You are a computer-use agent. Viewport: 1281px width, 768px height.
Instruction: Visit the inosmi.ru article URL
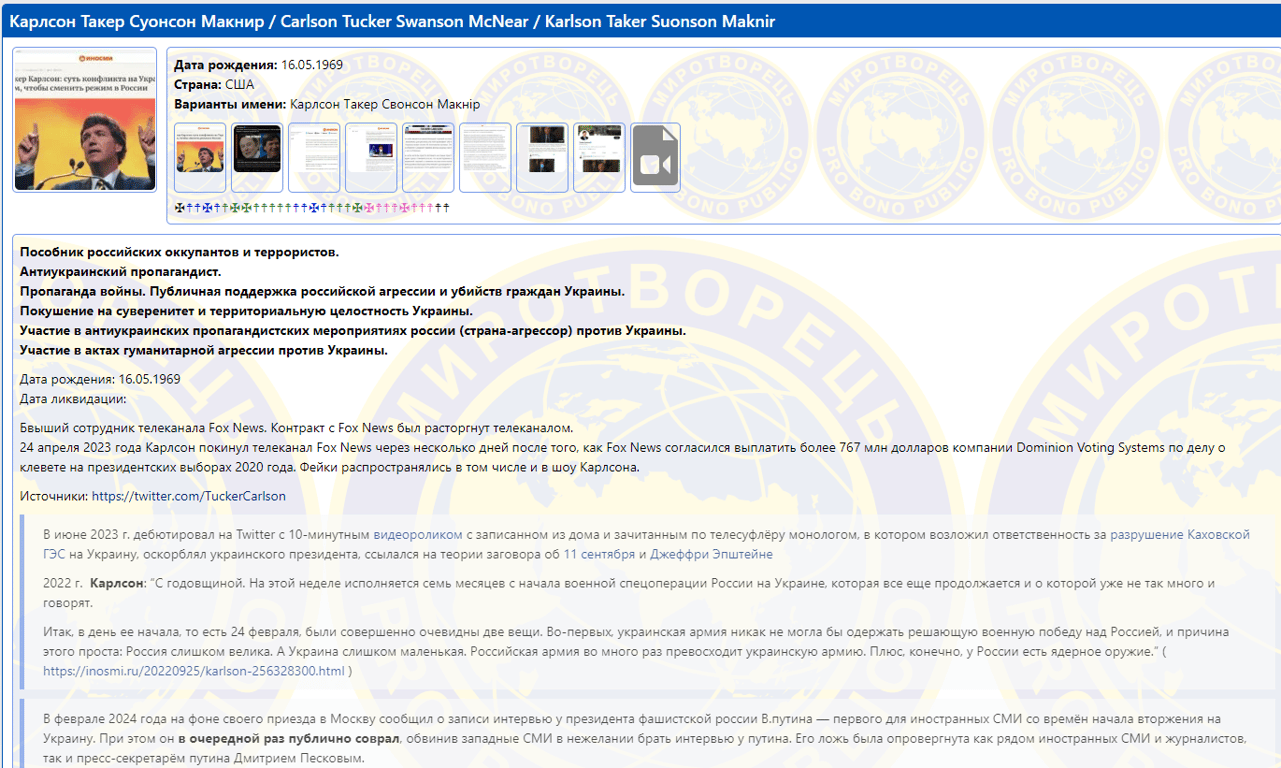tap(194, 671)
